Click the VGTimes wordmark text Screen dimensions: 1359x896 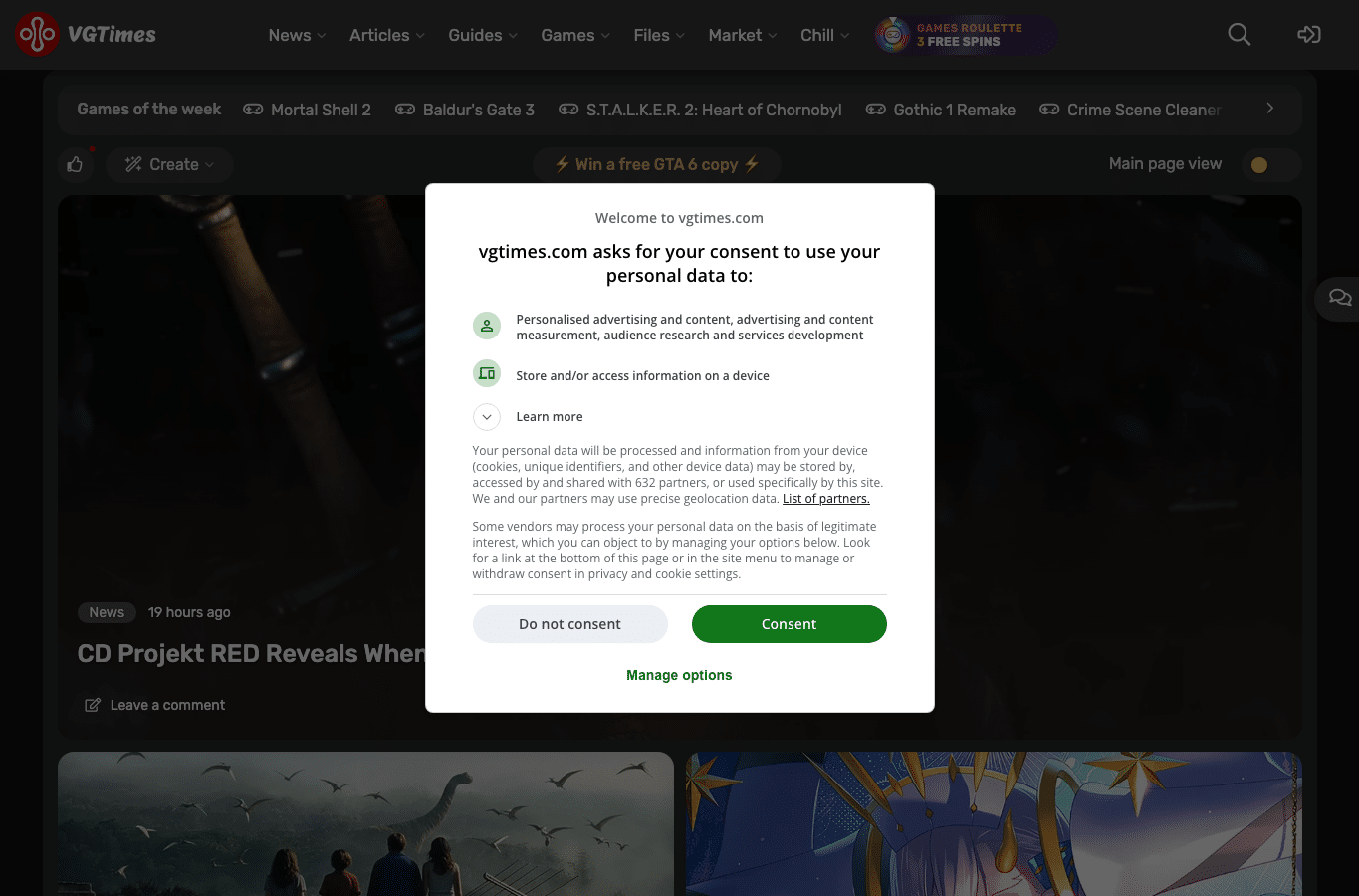pos(112,35)
